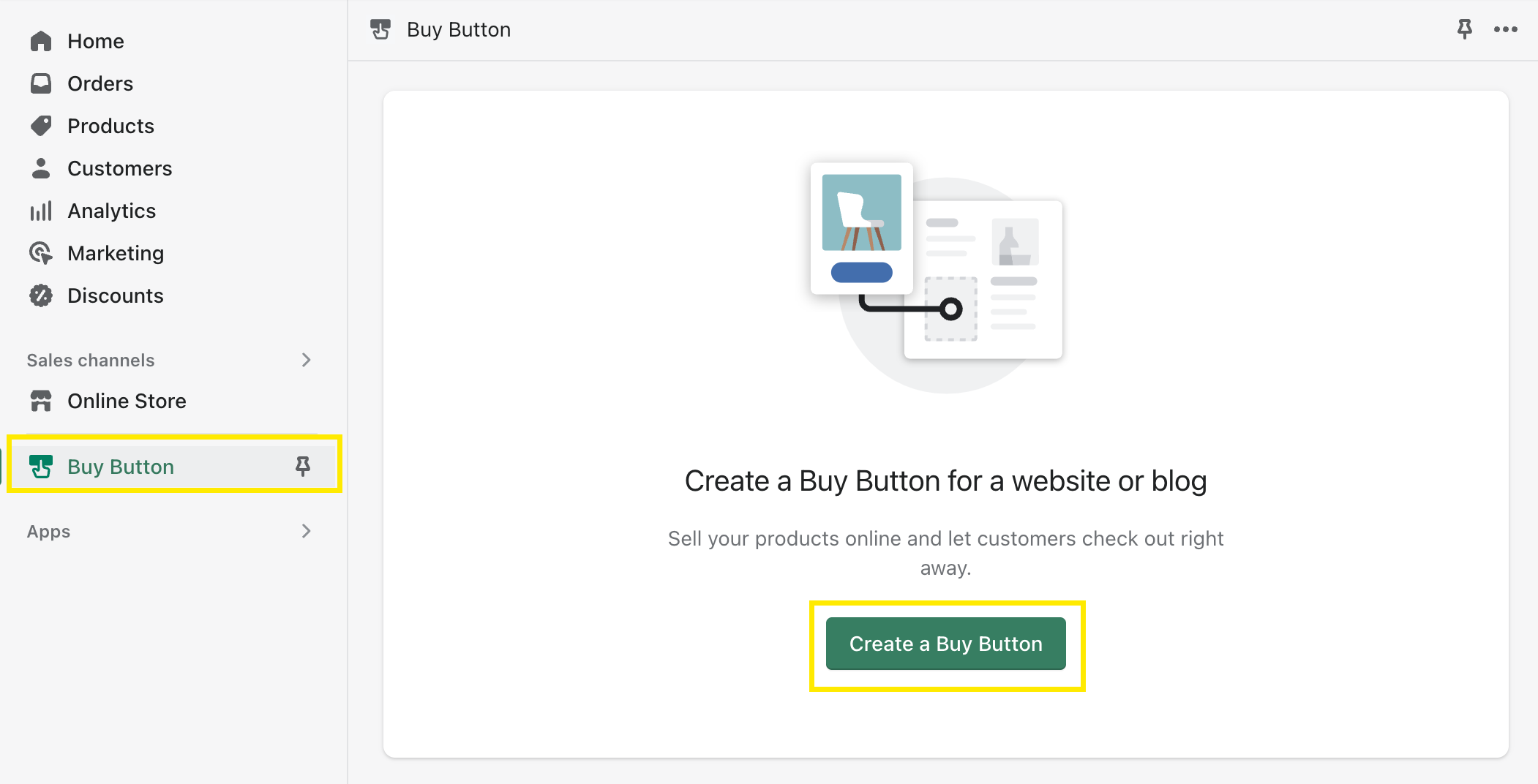Navigate to Analytics
The width and height of the screenshot is (1538, 784).
(112, 211)
